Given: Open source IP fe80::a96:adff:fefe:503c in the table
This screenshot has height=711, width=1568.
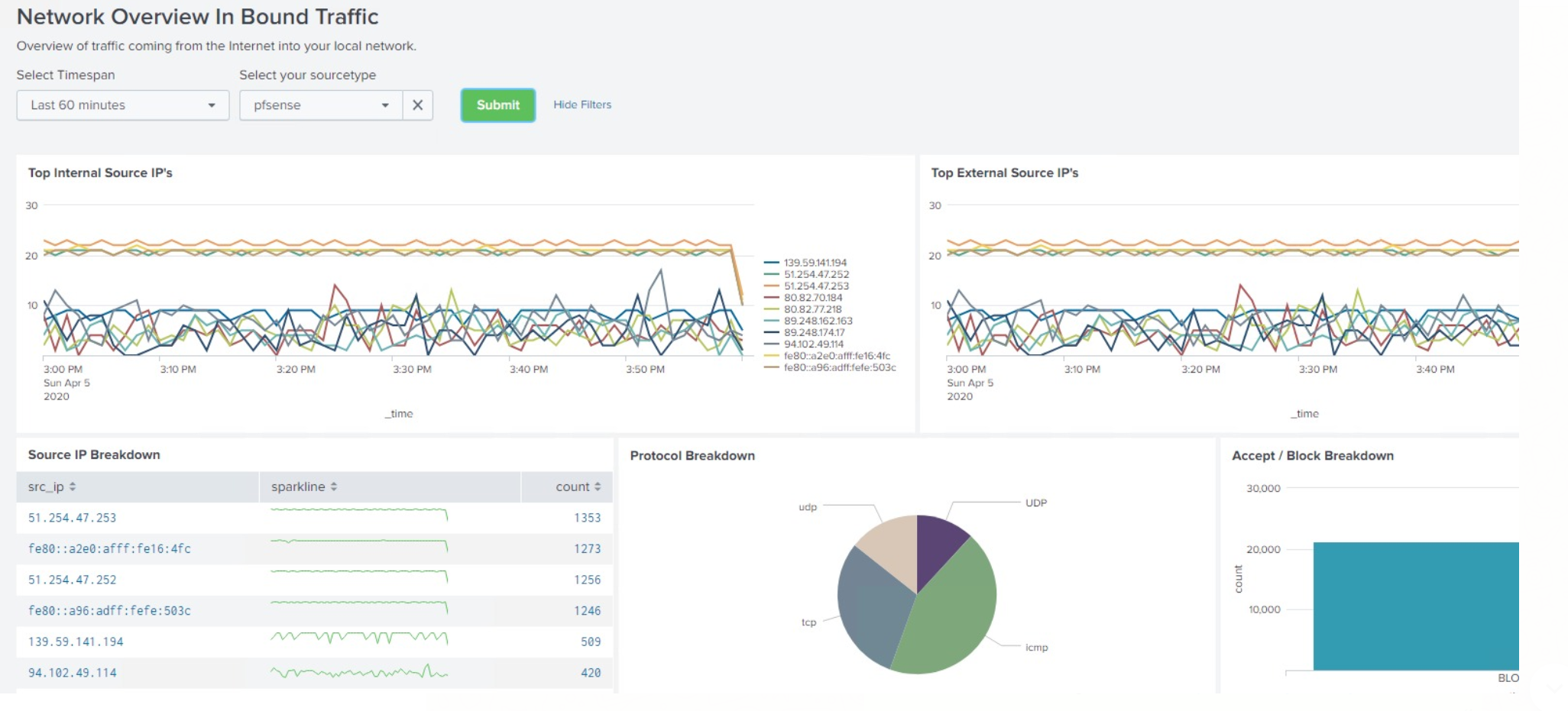Looking at the screenshot, I should 109,611.
